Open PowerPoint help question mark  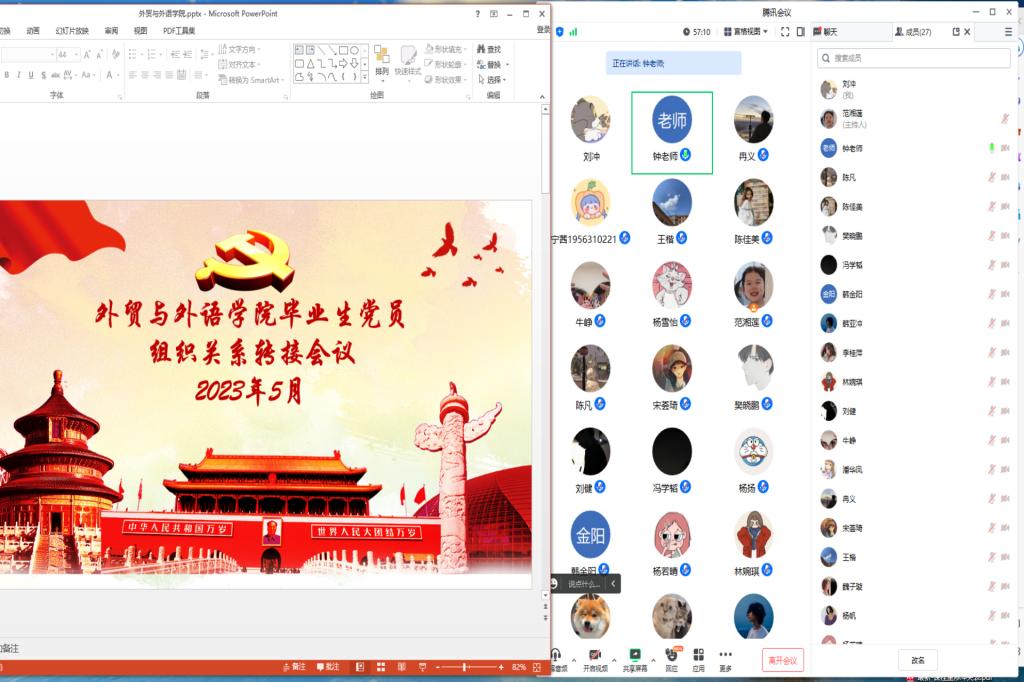(477, 14)
